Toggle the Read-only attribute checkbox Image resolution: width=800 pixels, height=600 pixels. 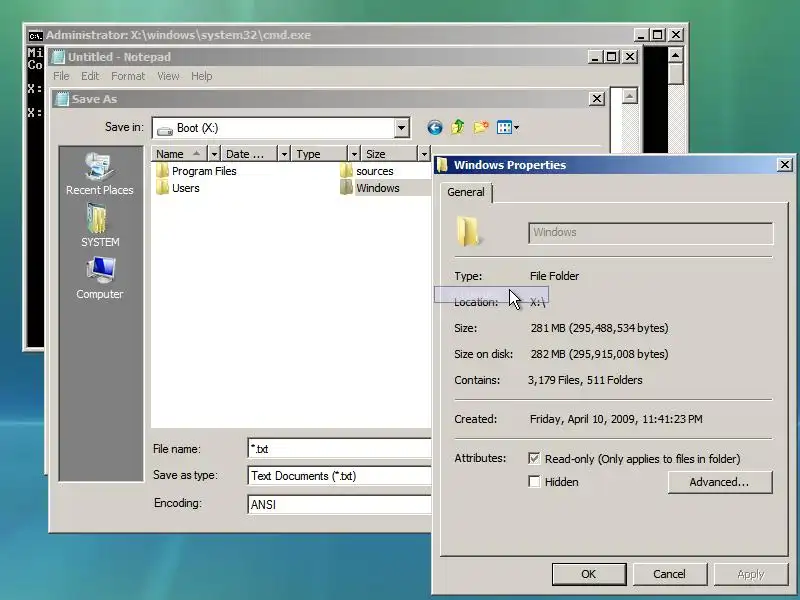(x=534, y=458)
